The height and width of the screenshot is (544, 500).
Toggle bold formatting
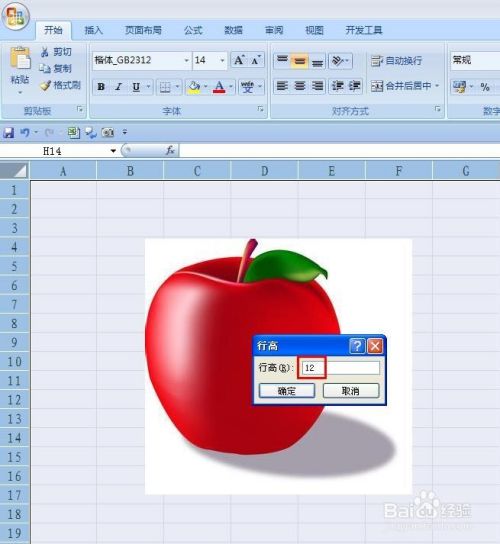click(101, 87)
